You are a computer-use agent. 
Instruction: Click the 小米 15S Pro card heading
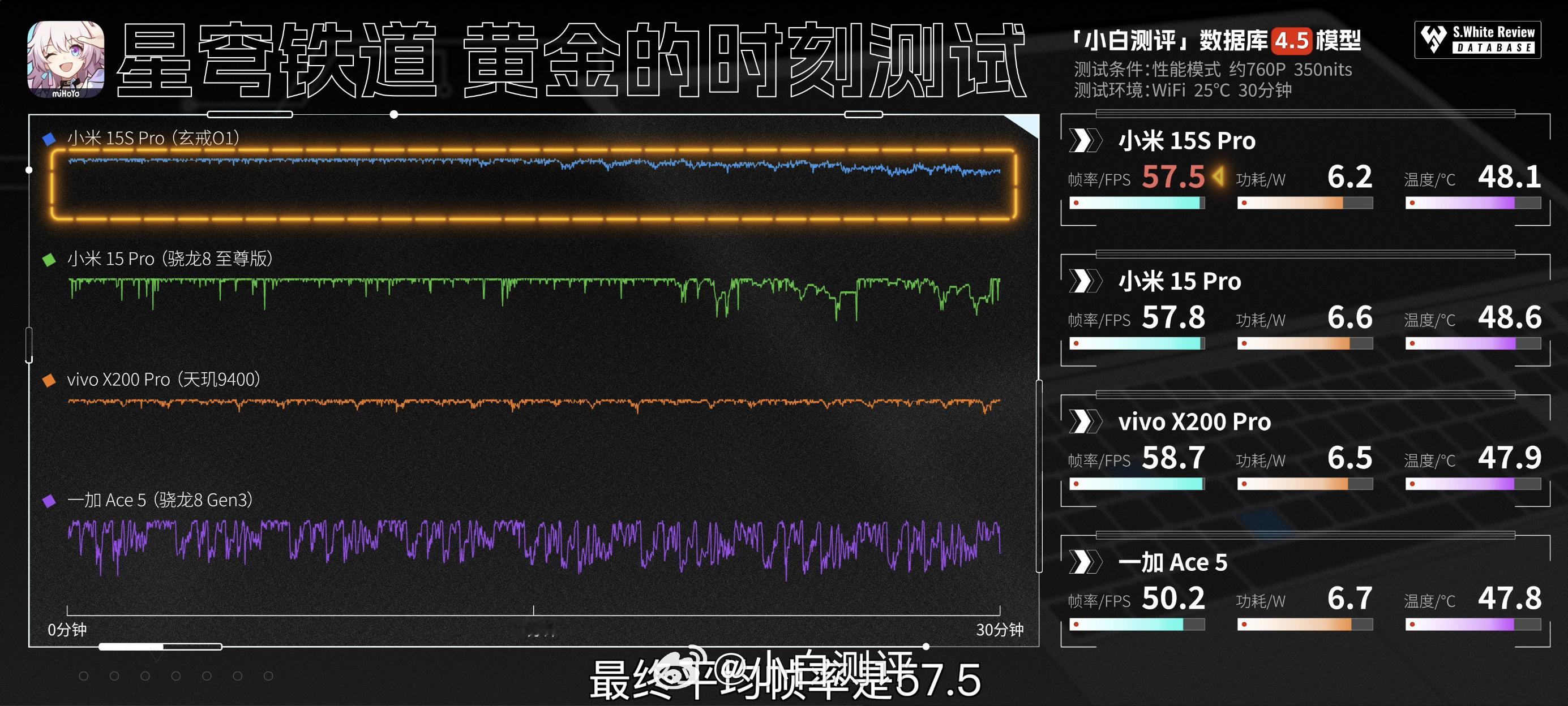1187,141
